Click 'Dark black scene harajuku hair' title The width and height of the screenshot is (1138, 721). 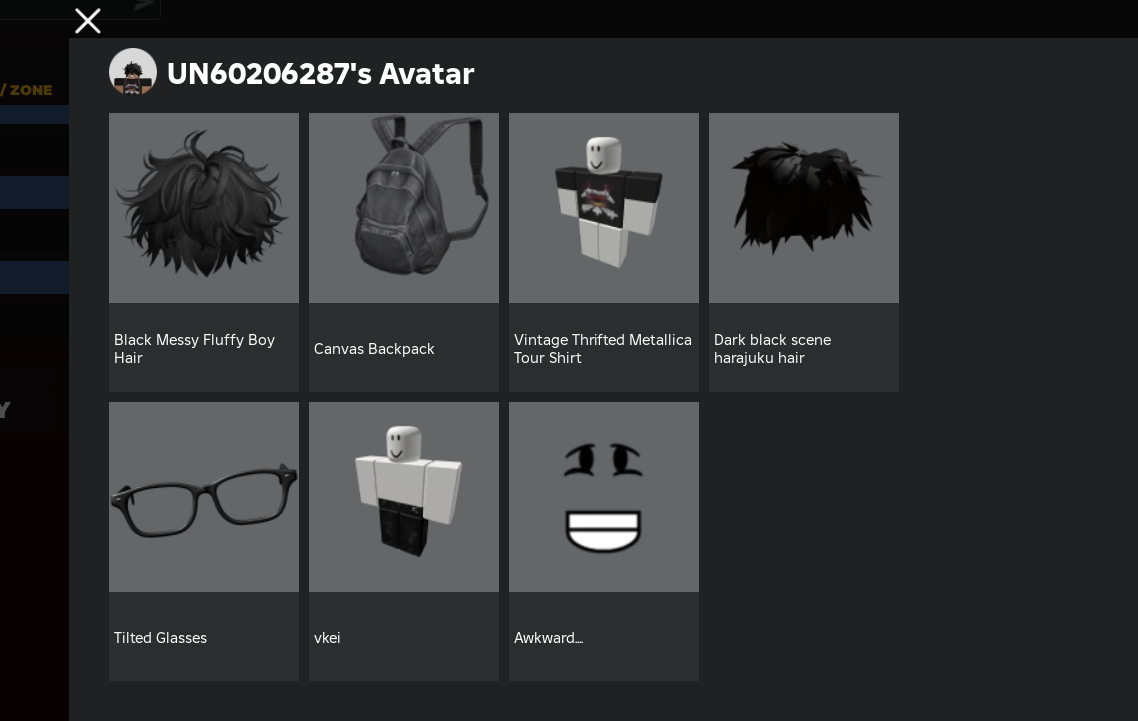pos(772,349)
